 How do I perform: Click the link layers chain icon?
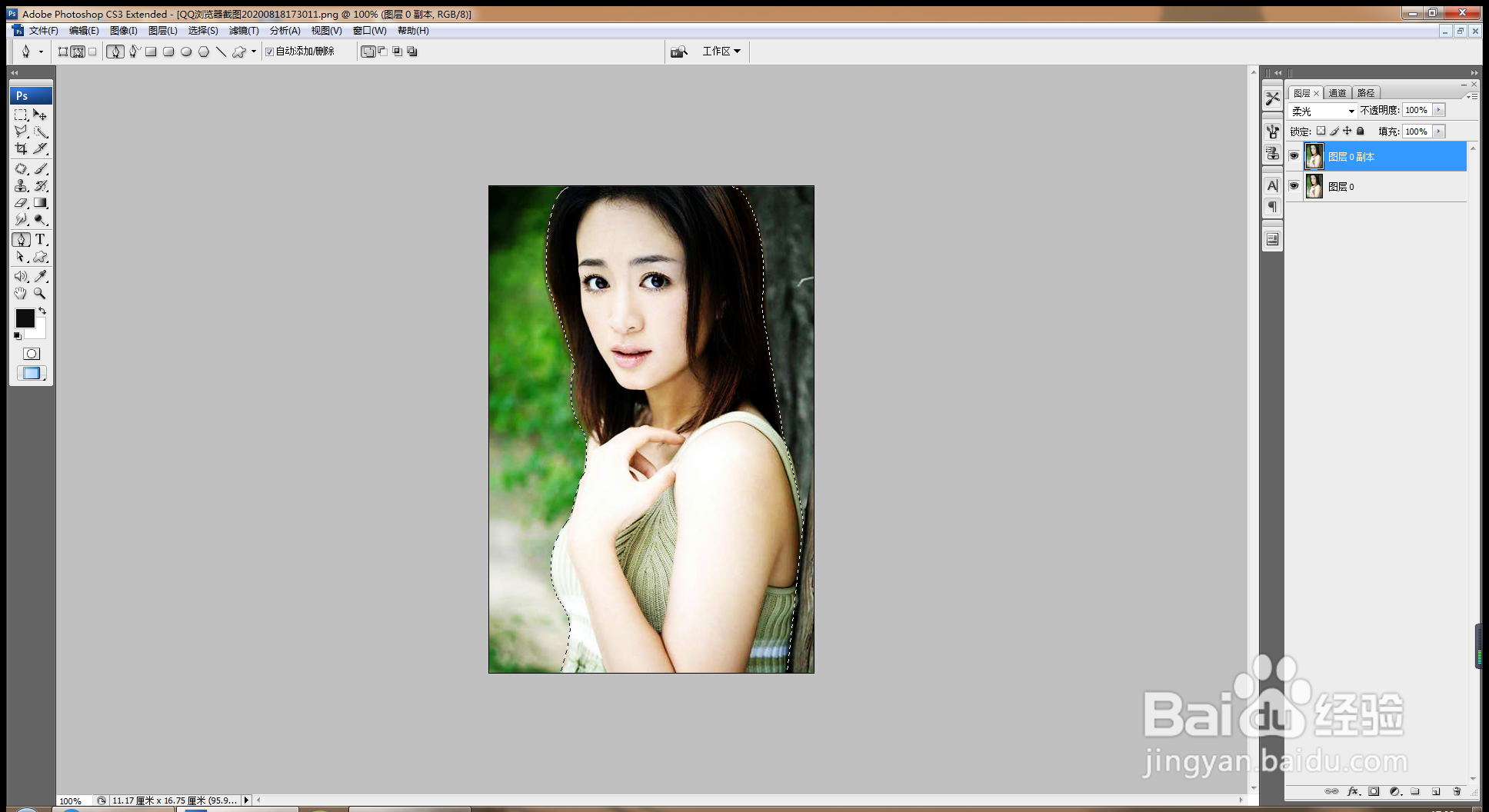[x=1331, y=791]
